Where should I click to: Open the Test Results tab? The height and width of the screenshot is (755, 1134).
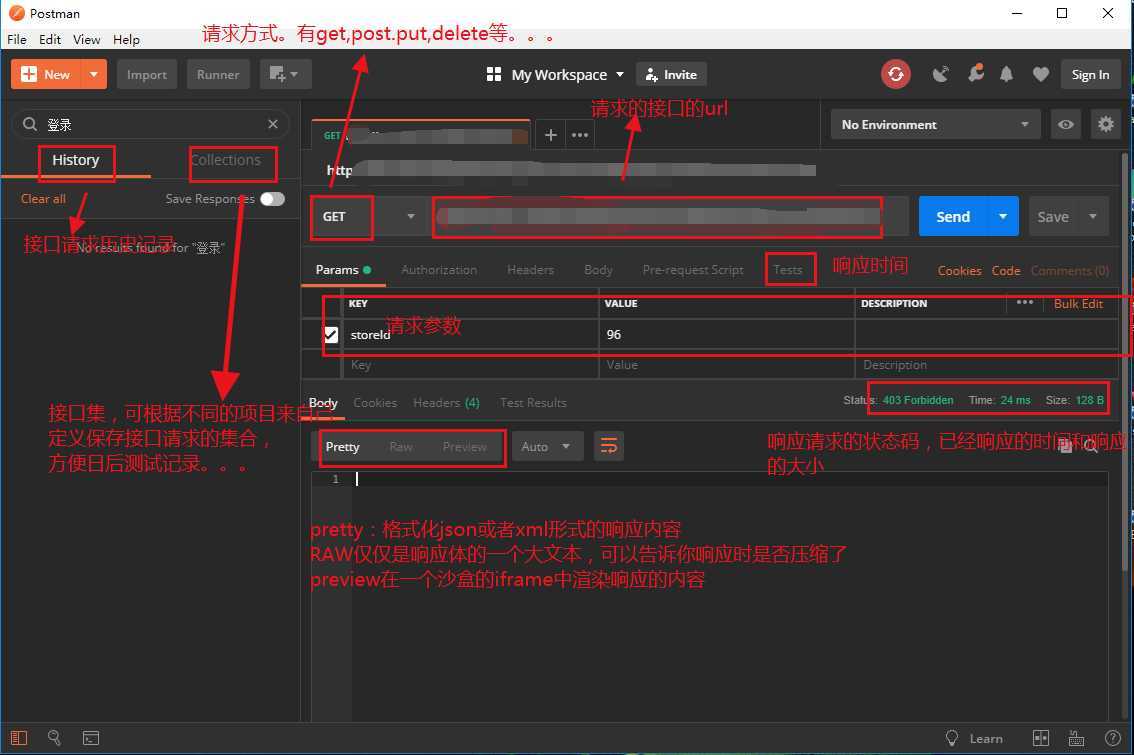[x=533, y=403]
